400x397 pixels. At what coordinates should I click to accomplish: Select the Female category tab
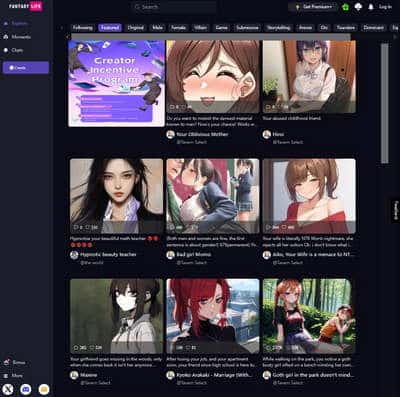click(x=178, y=28)
